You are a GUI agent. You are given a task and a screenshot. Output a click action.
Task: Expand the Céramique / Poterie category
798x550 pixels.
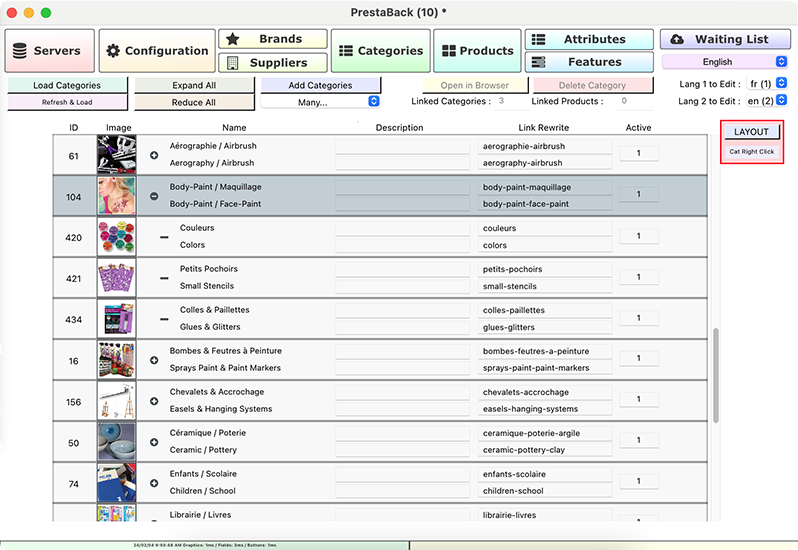click(x=154, y=442)
